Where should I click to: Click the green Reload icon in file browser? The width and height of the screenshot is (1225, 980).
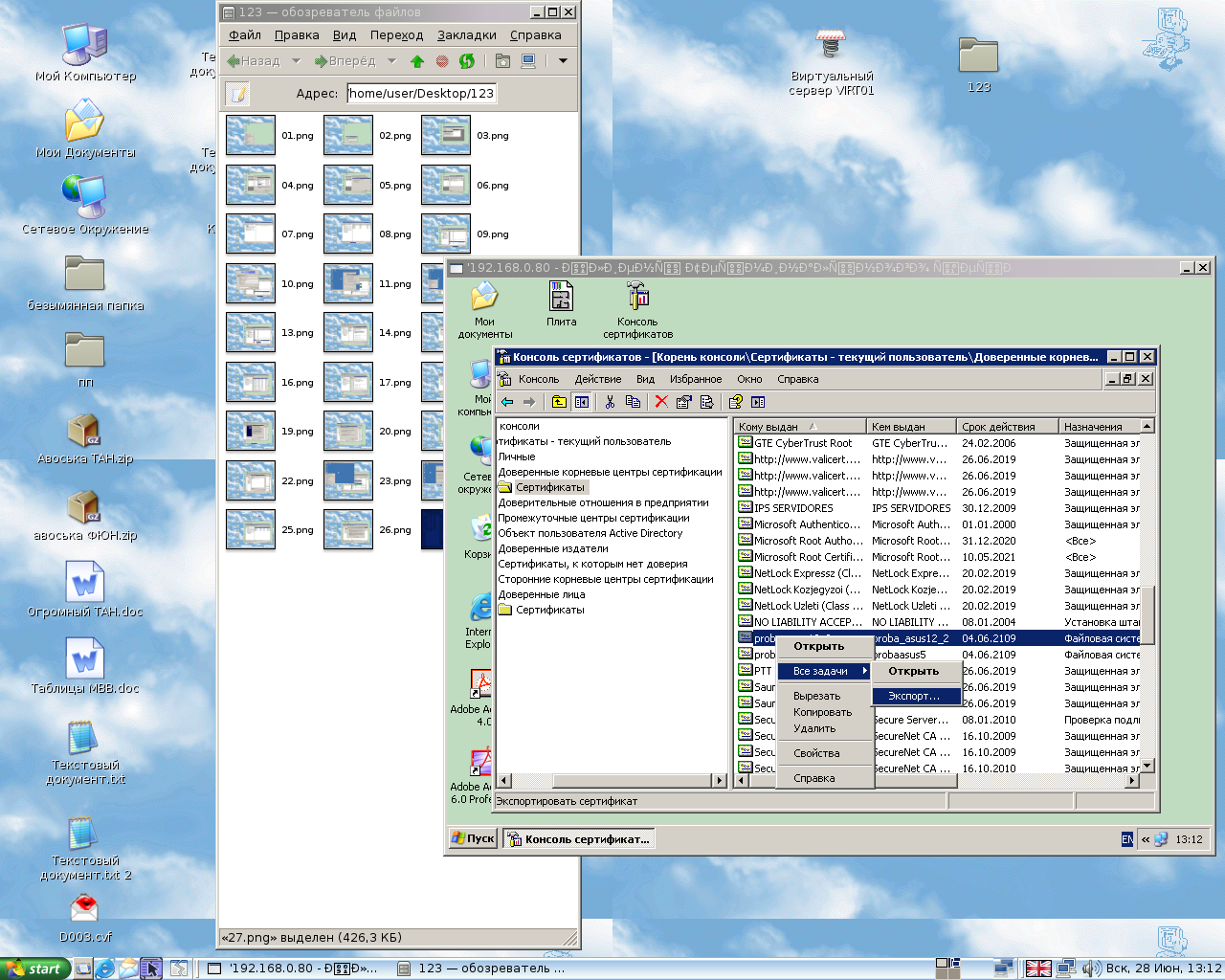pyautogui.click(x=467, y=61)
